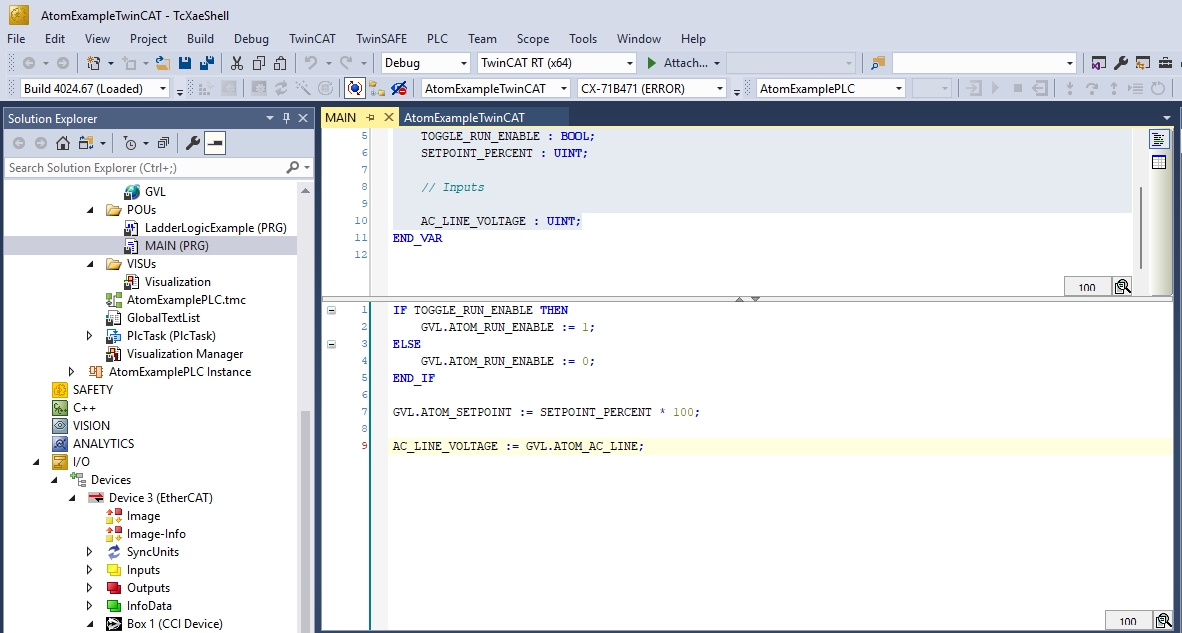Select the Home icon in Solution Explorer
This screenshot has width=1182, height=633.
[x=63, y=143]
